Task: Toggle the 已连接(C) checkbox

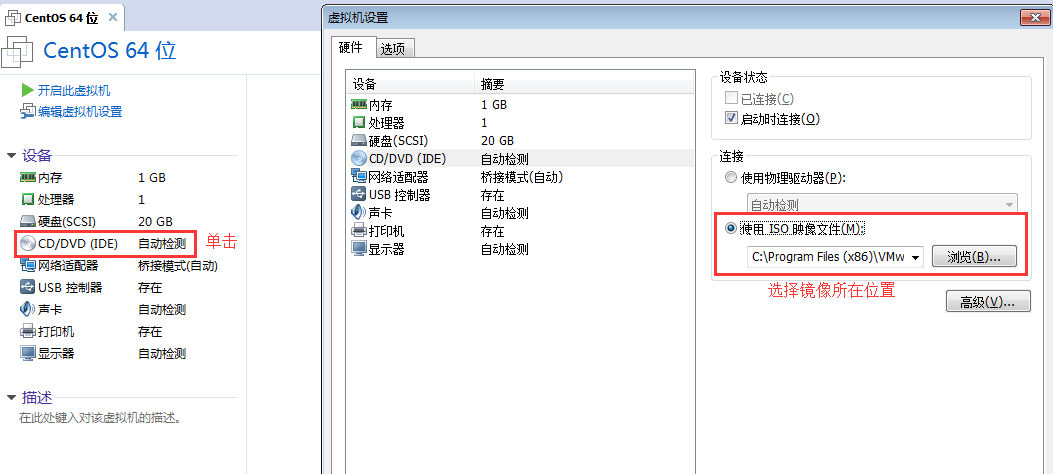Action: (731, 99)
